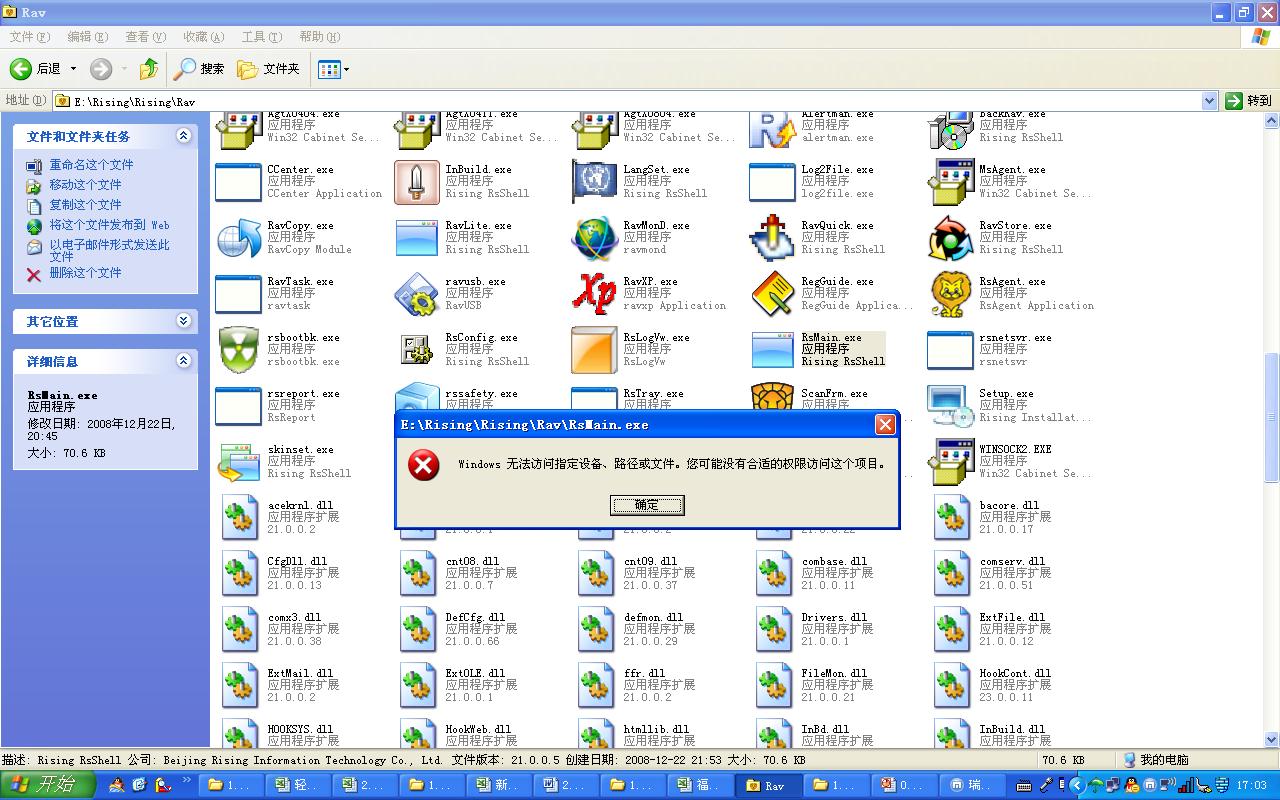Select the LangSet.exe flag icon
The width and height of the screenshot is (1280, 800).
pos(594,182)
